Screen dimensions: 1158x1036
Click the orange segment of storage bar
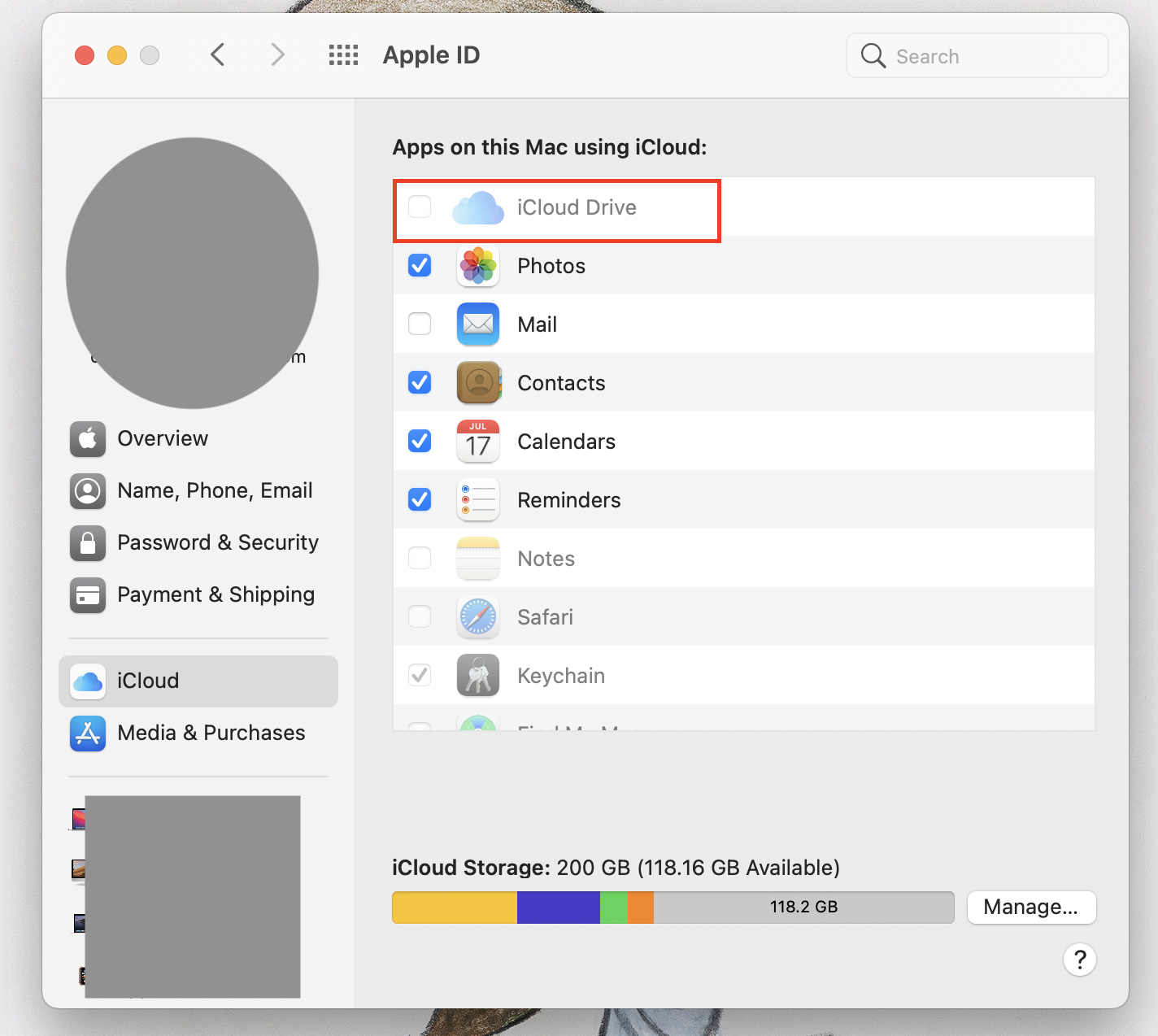[641, 908]
